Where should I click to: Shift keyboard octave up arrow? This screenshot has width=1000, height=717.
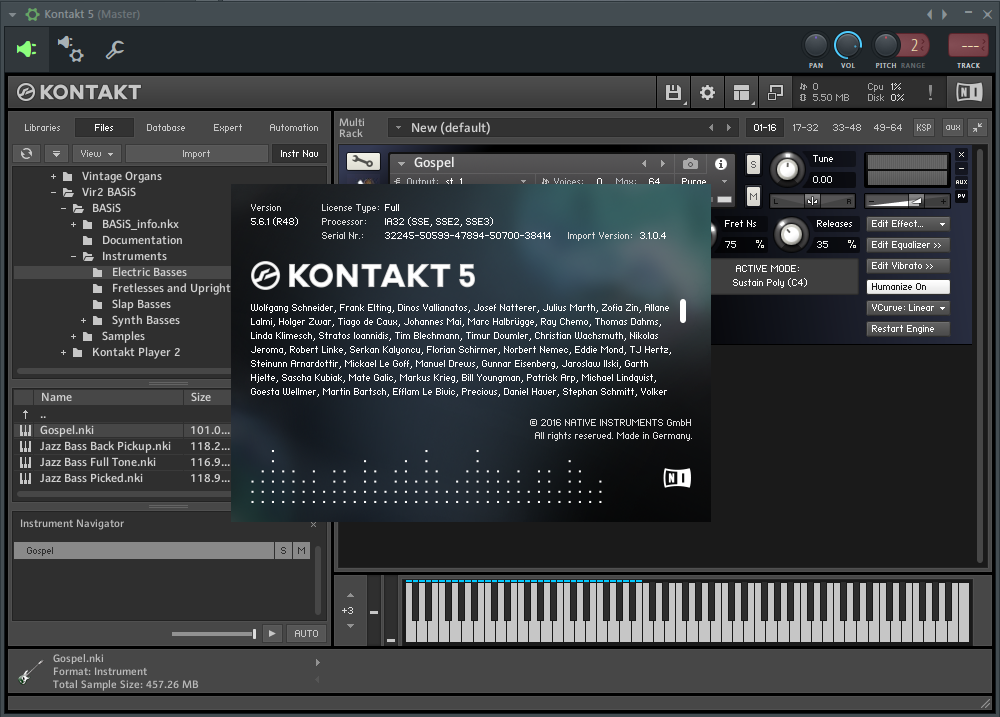(350, 595)
